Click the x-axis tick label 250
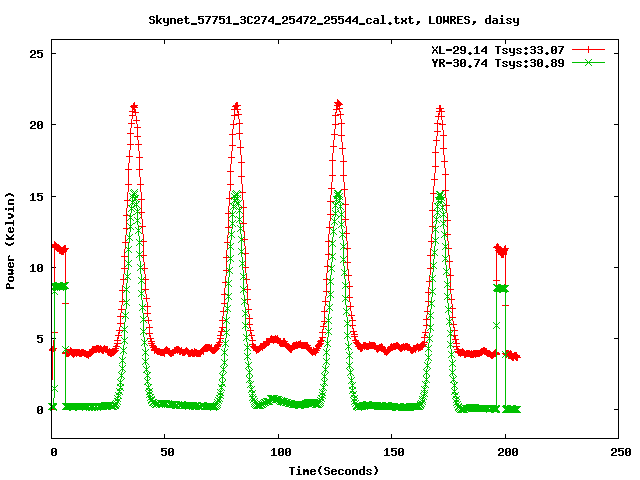640x480 pixels. pyautogui.click(x=621, y=452)
